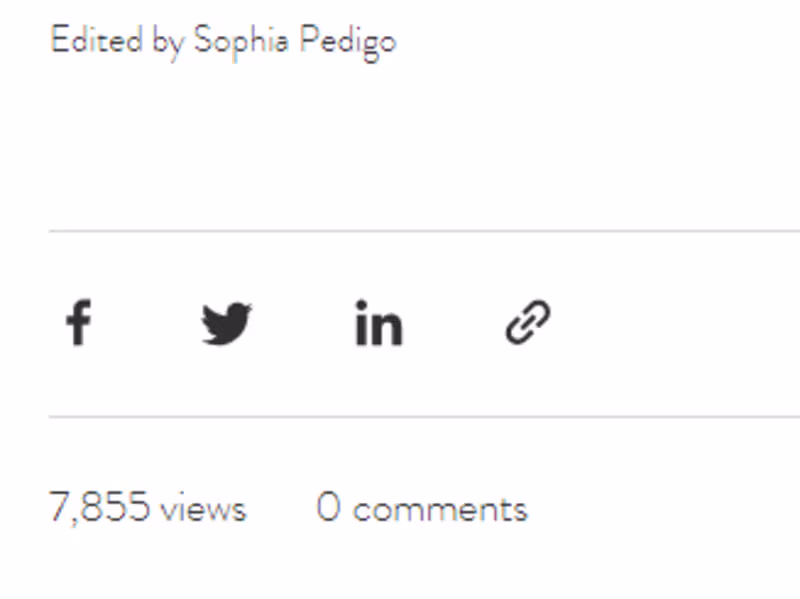
Task: Share the post on Twitter
Action: (x=227, y=323)
